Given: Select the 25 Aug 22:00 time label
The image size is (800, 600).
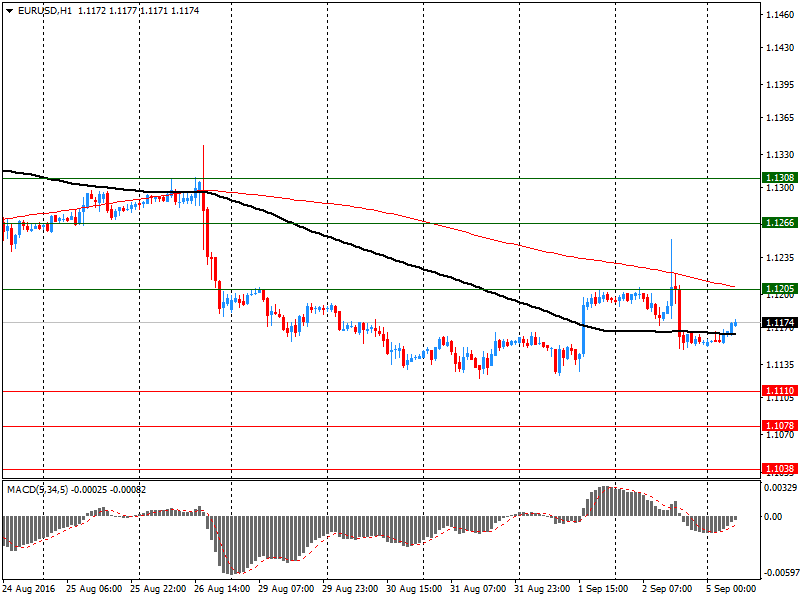Looking at the screenshot, I should (x=158, y=589).
